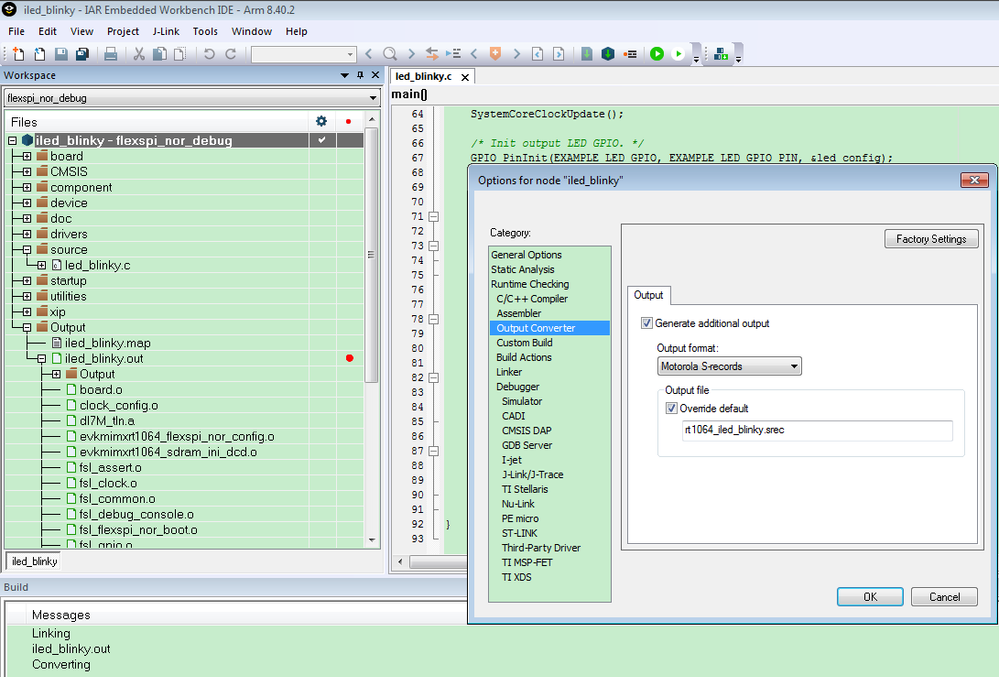Select Linker in the Category list
999x677 pixels.
pos(509,372)
